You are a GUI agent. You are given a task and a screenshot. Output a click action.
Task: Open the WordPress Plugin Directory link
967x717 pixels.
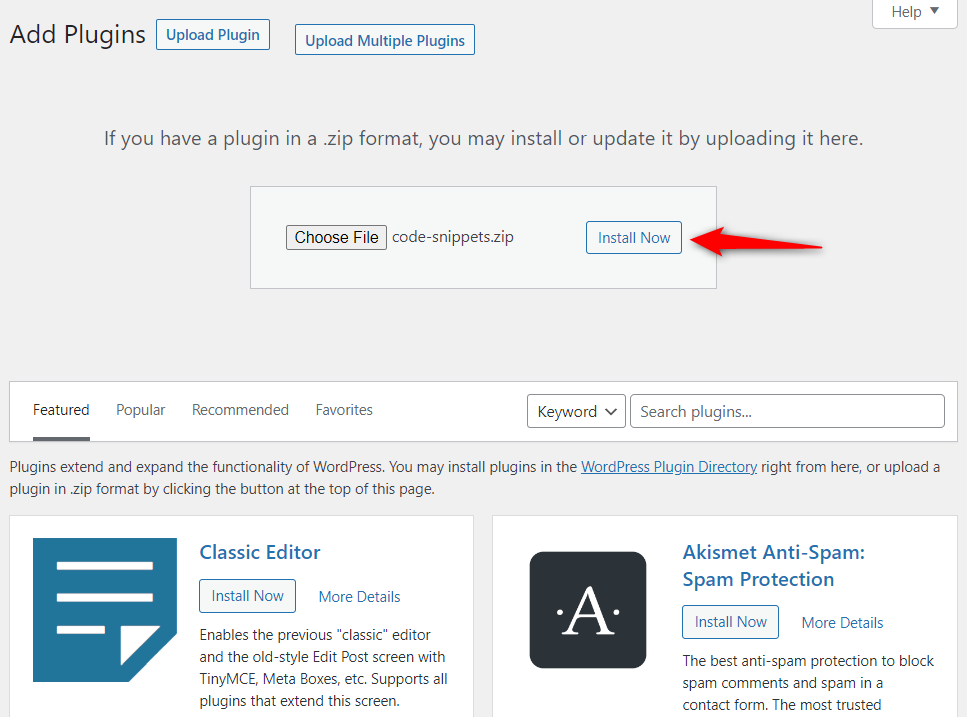point(669,467)
